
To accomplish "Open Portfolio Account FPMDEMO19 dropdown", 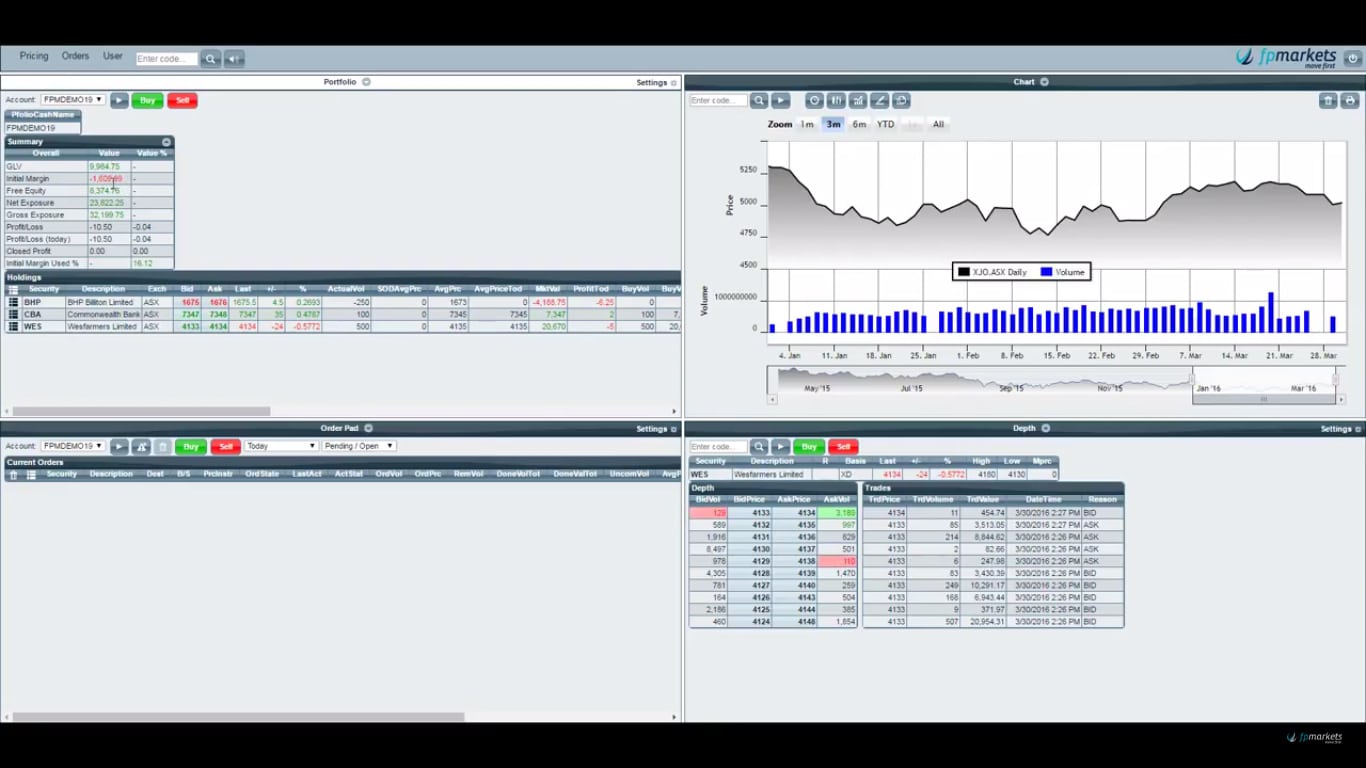I will point(73,100).
